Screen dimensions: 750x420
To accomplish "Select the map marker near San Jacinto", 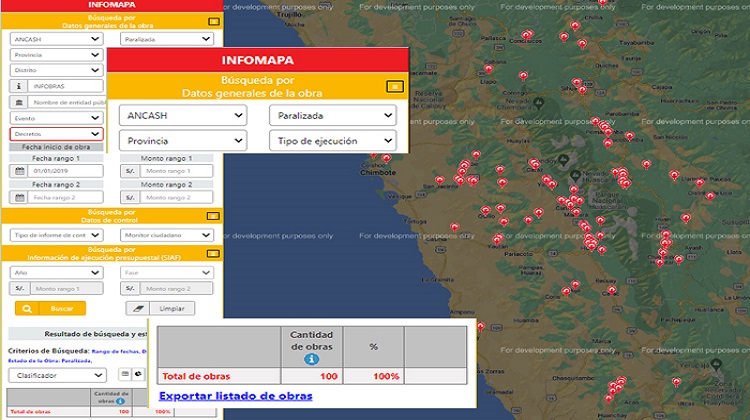I will 440,180.
